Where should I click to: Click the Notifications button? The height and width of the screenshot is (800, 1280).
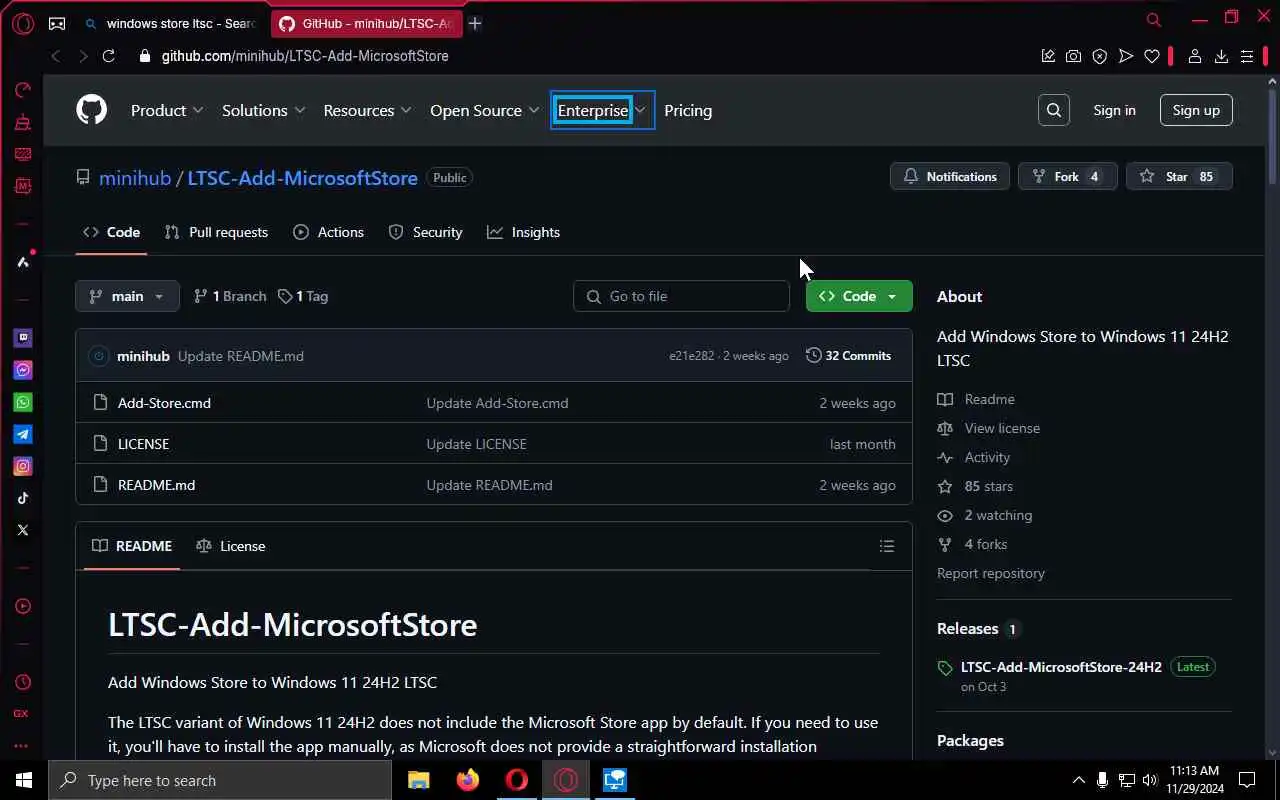tap(950, 176)
